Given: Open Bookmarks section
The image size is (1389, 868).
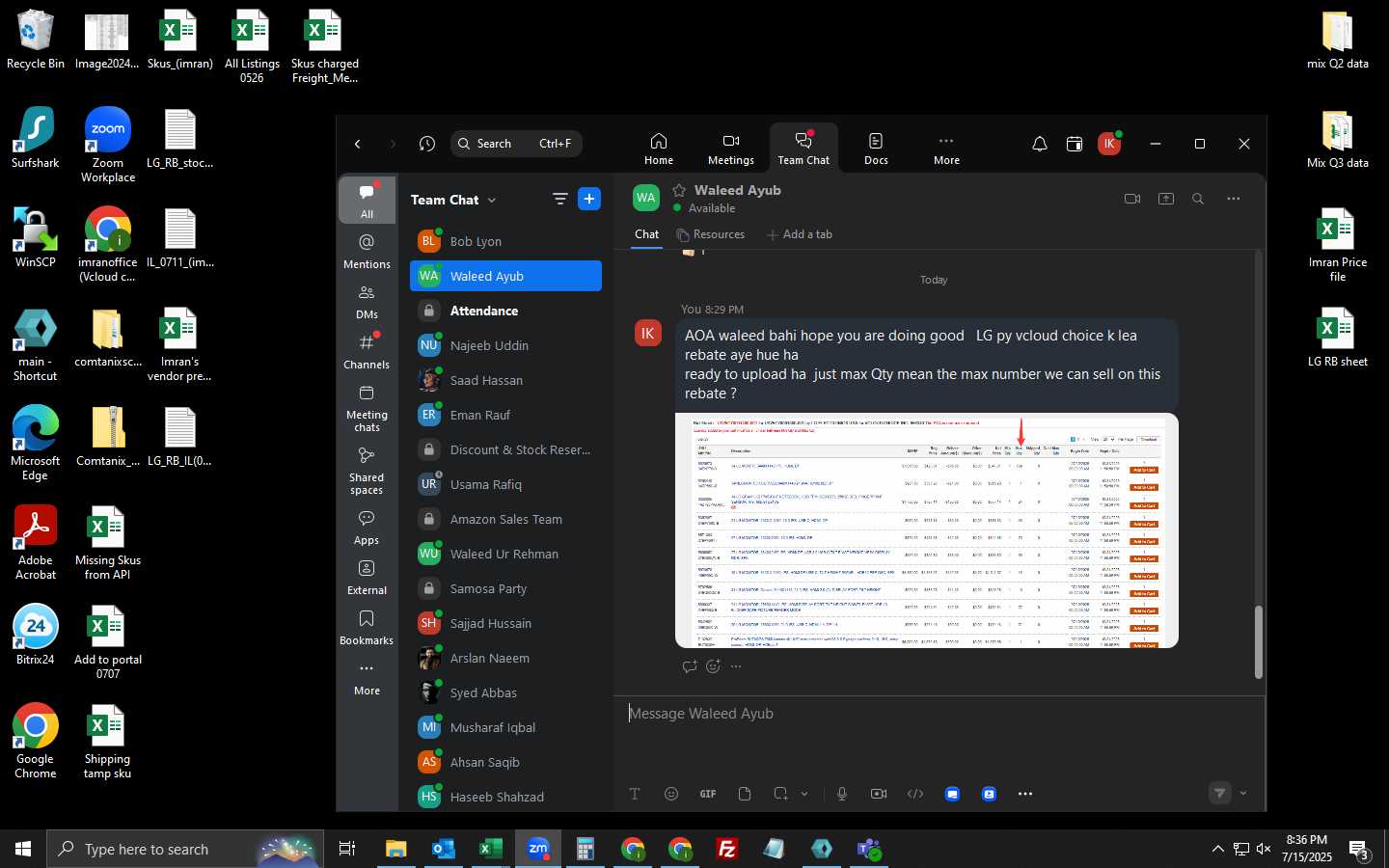Looking at the screenshot, I should 367,627.
